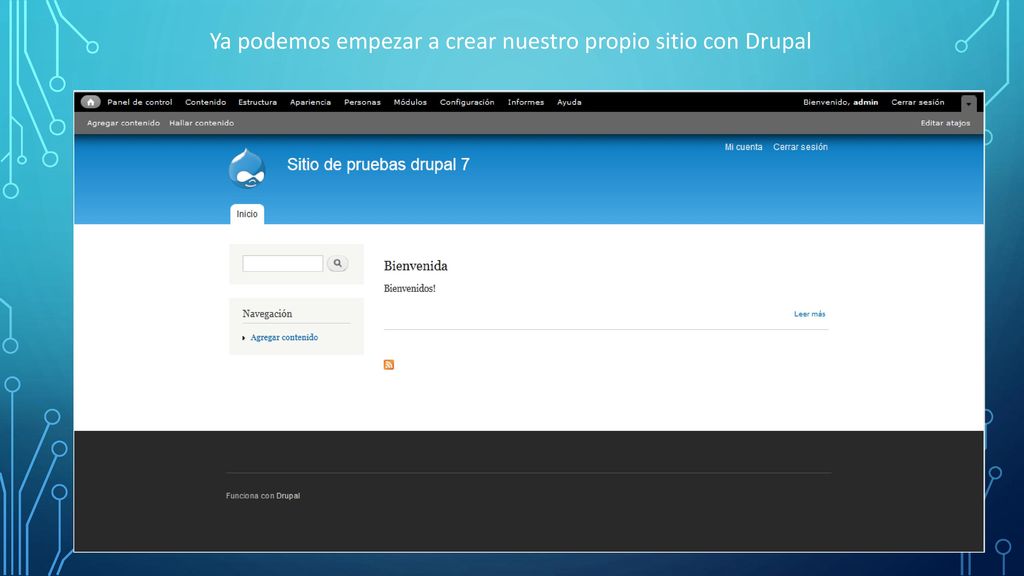The height and width of the screenshot is (576, 1024).
Task: Select the Inicio tab
Action: click(247, 214)
